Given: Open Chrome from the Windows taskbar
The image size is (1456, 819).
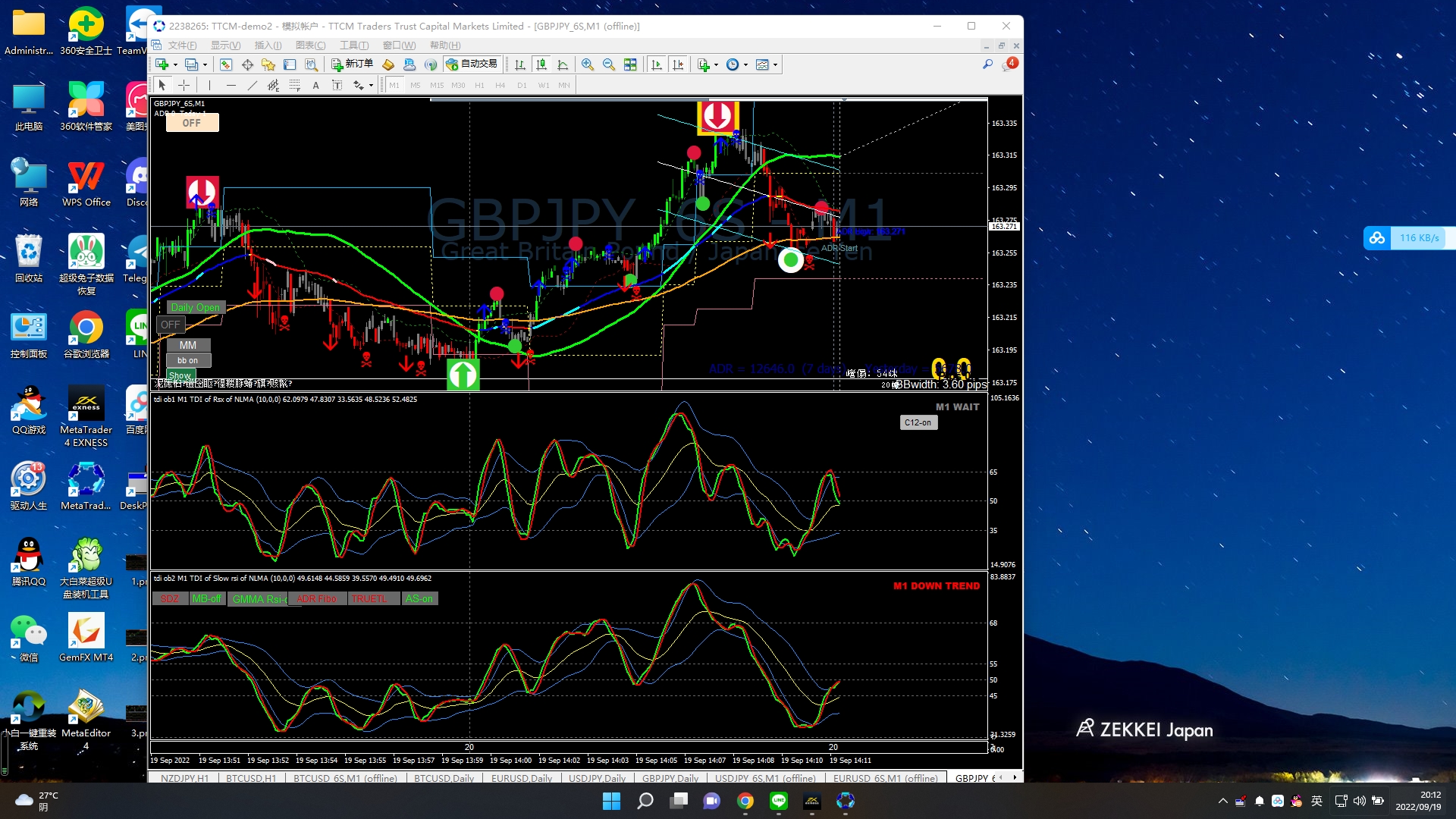Looking at the screenshot, I should pyautogui.click(x=745, y=801).
